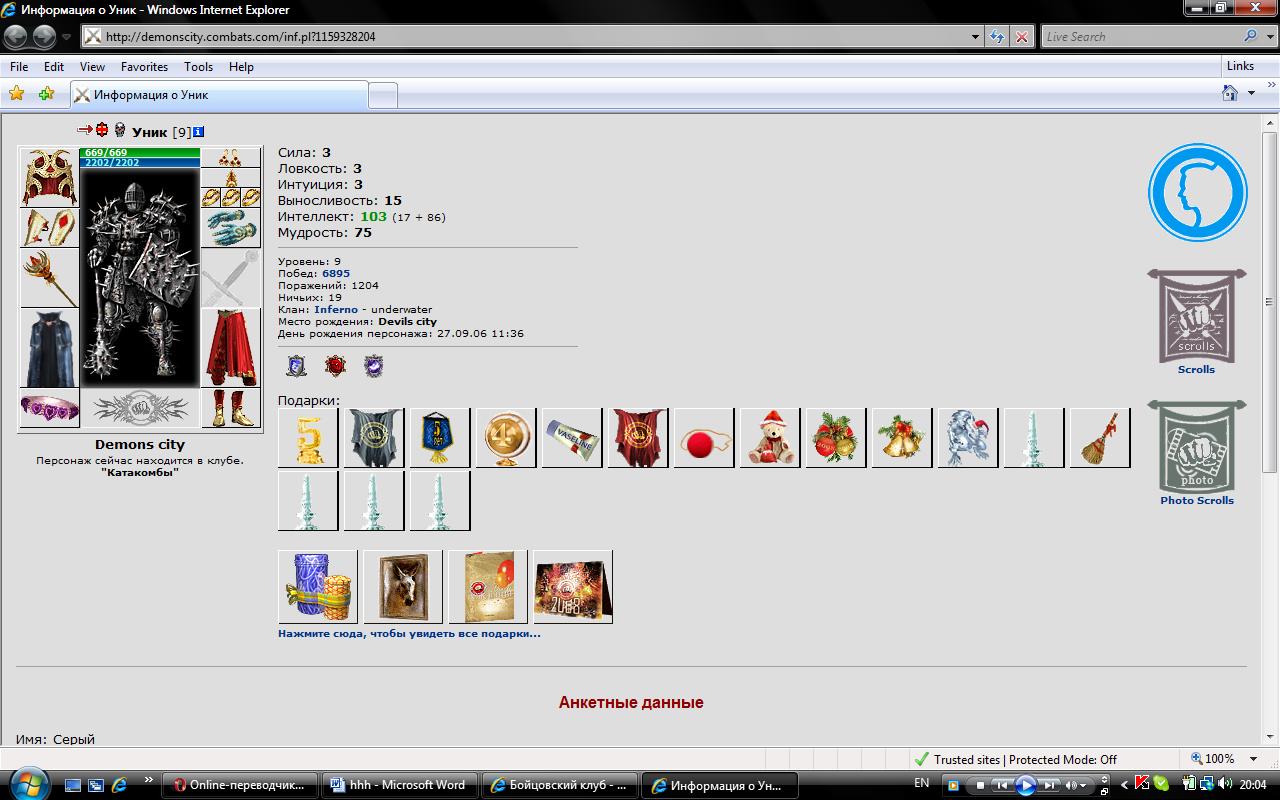Screen dimensions: 1280x800
Task: Open the golden Christmas bells gift
Action: (902, 438)
